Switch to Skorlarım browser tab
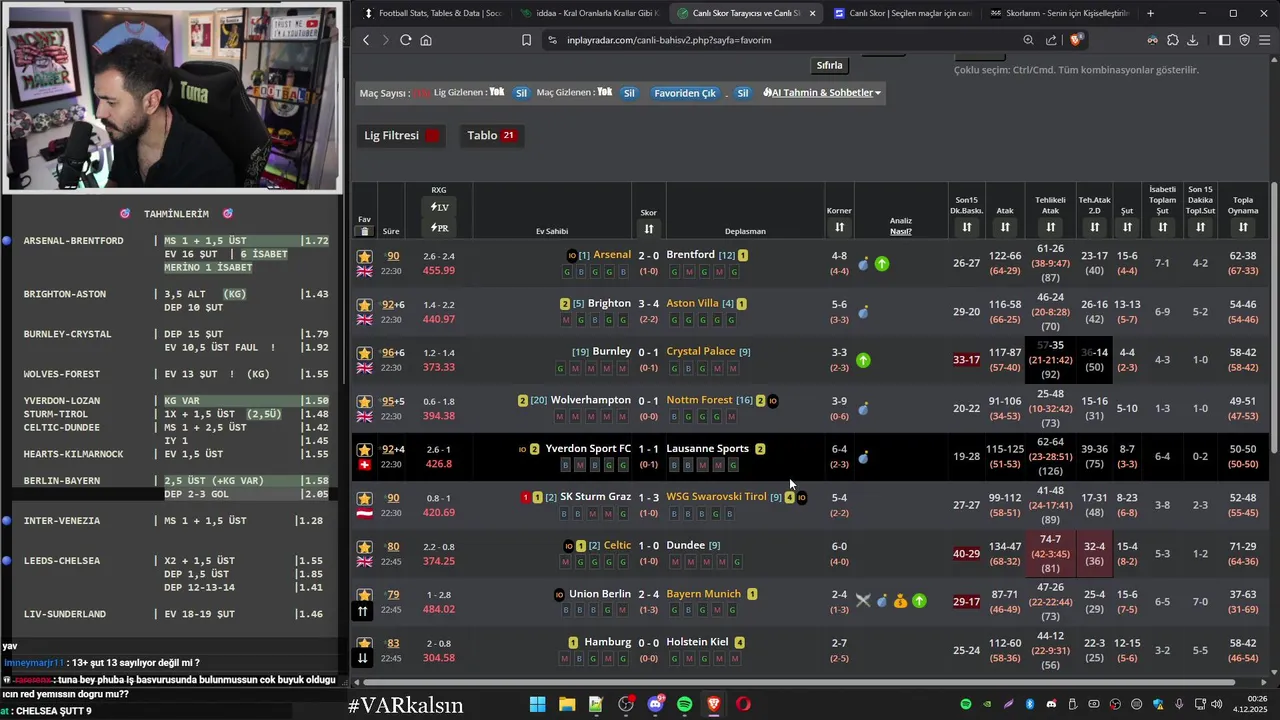This screenshot has width=1280, height=720. (x=1058, y=13)
